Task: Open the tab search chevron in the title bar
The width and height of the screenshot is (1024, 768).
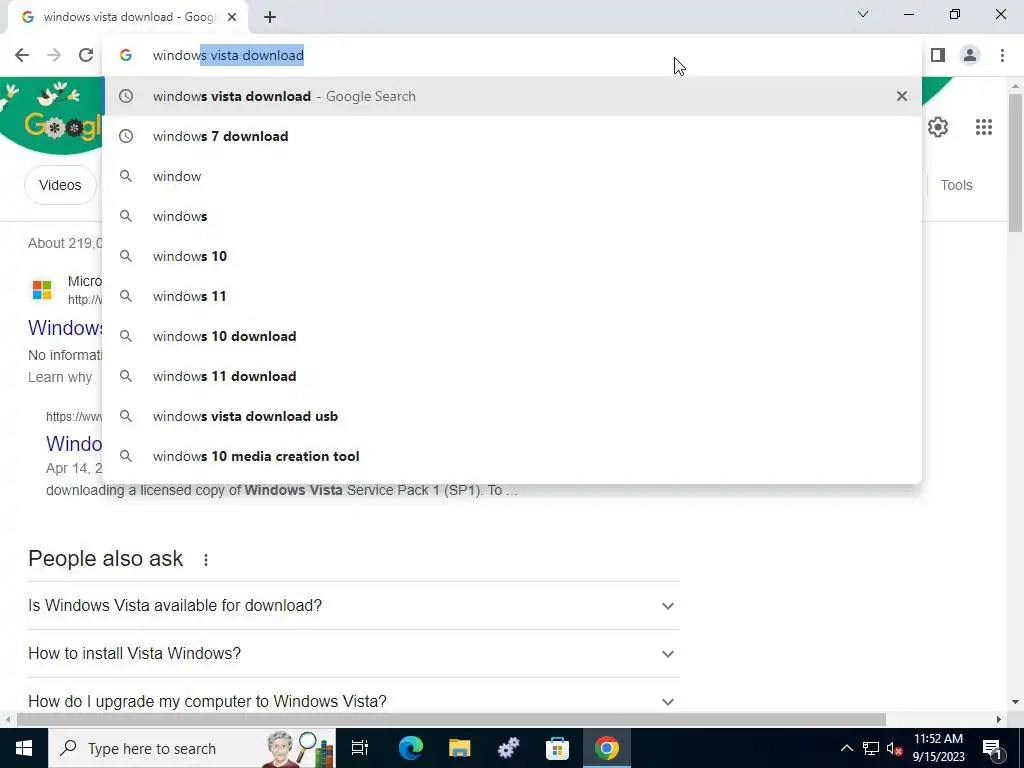Action: click(863, 14)
